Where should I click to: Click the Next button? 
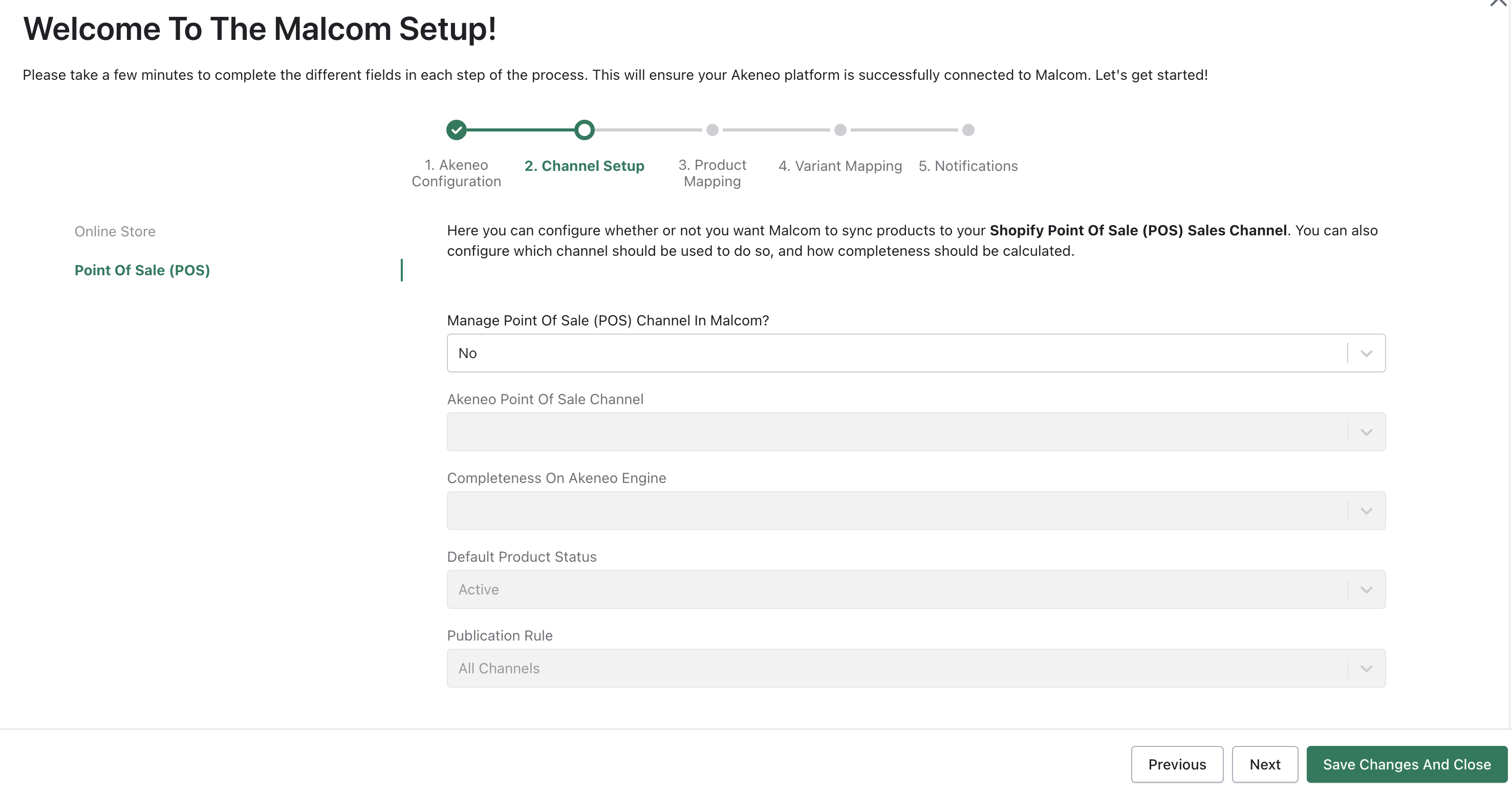tap(1265, 764)
